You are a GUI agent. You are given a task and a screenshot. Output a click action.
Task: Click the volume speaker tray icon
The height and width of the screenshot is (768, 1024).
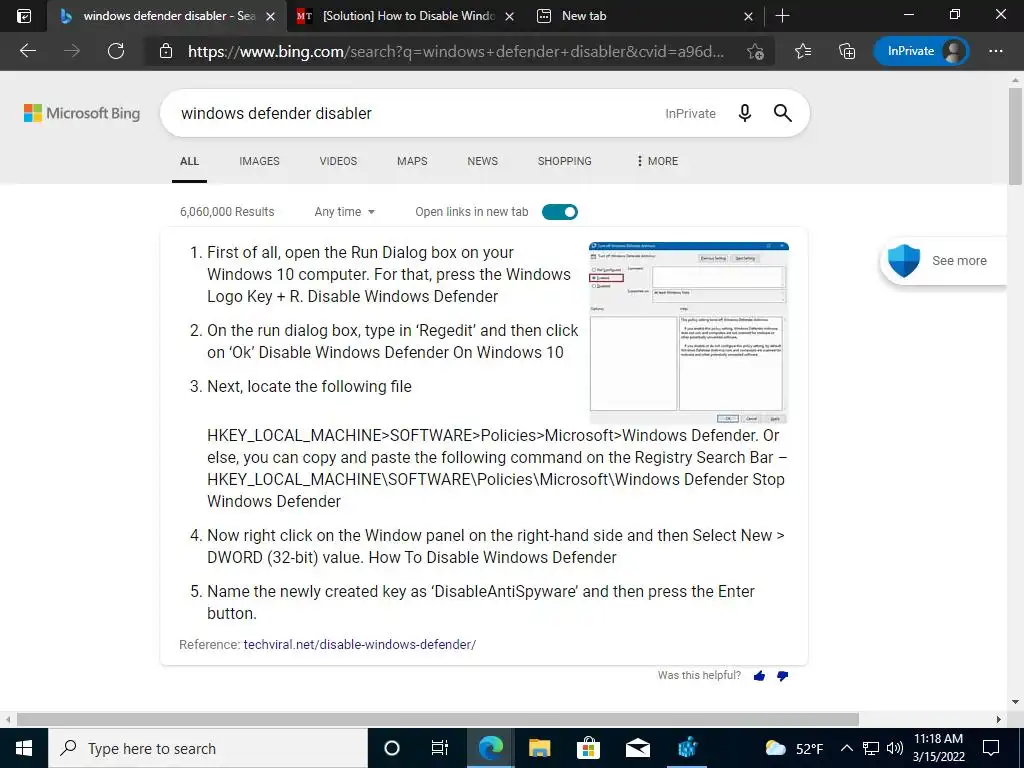tap(895, 748)
